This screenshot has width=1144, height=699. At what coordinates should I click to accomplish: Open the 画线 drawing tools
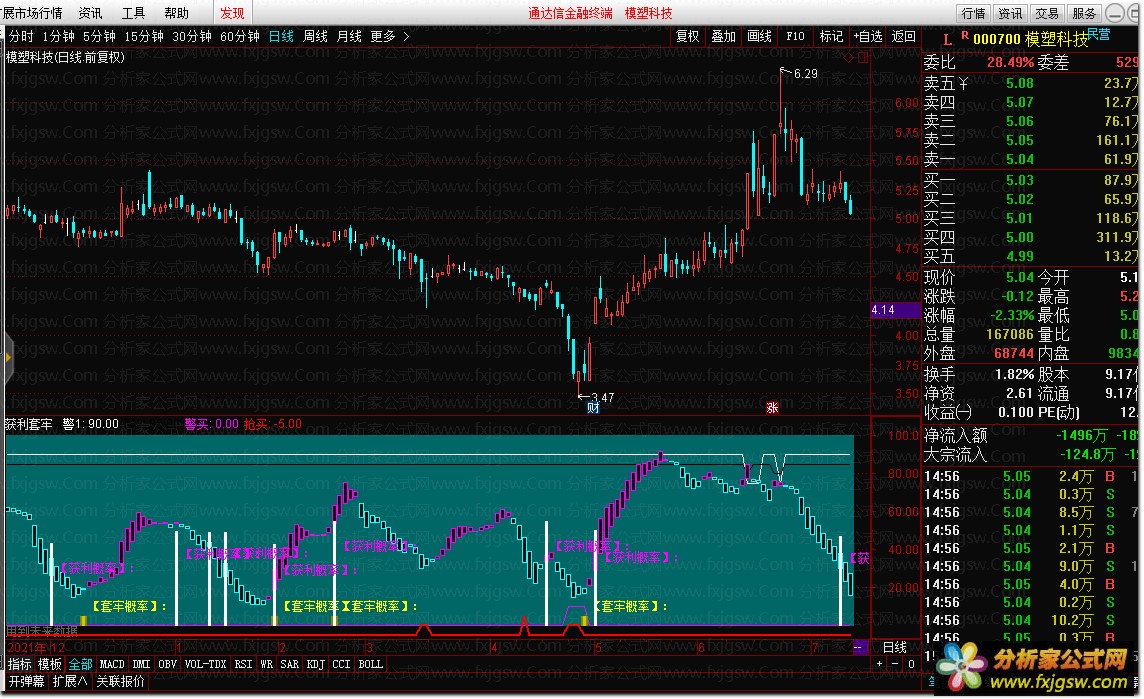coord(760,36)
